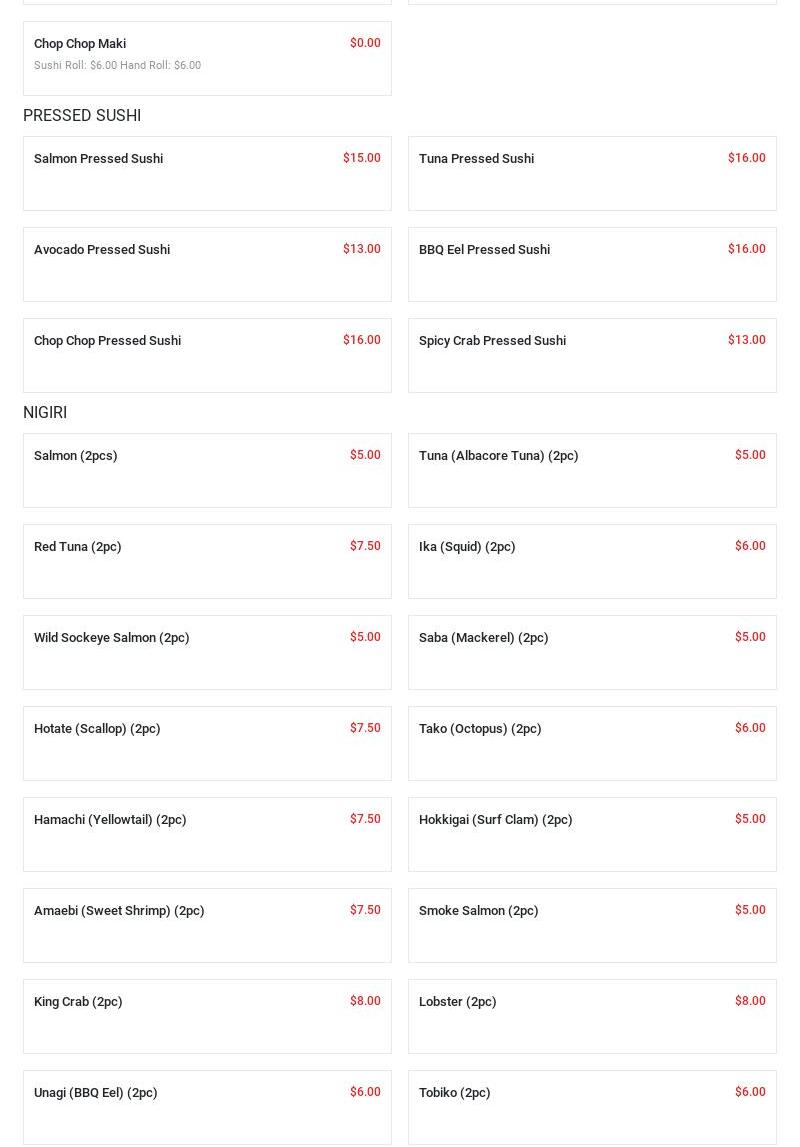Screen dimensions: 800x1147
Task: Select Ika (Squid) nigiri
Action: click(467, 547)
